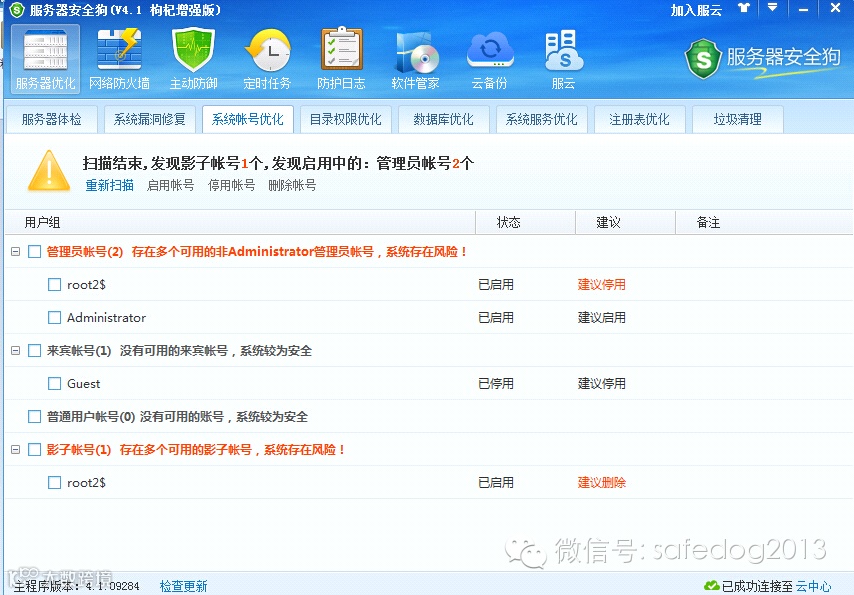Switch to the 垃圾清理 tab

pos(738,119)
